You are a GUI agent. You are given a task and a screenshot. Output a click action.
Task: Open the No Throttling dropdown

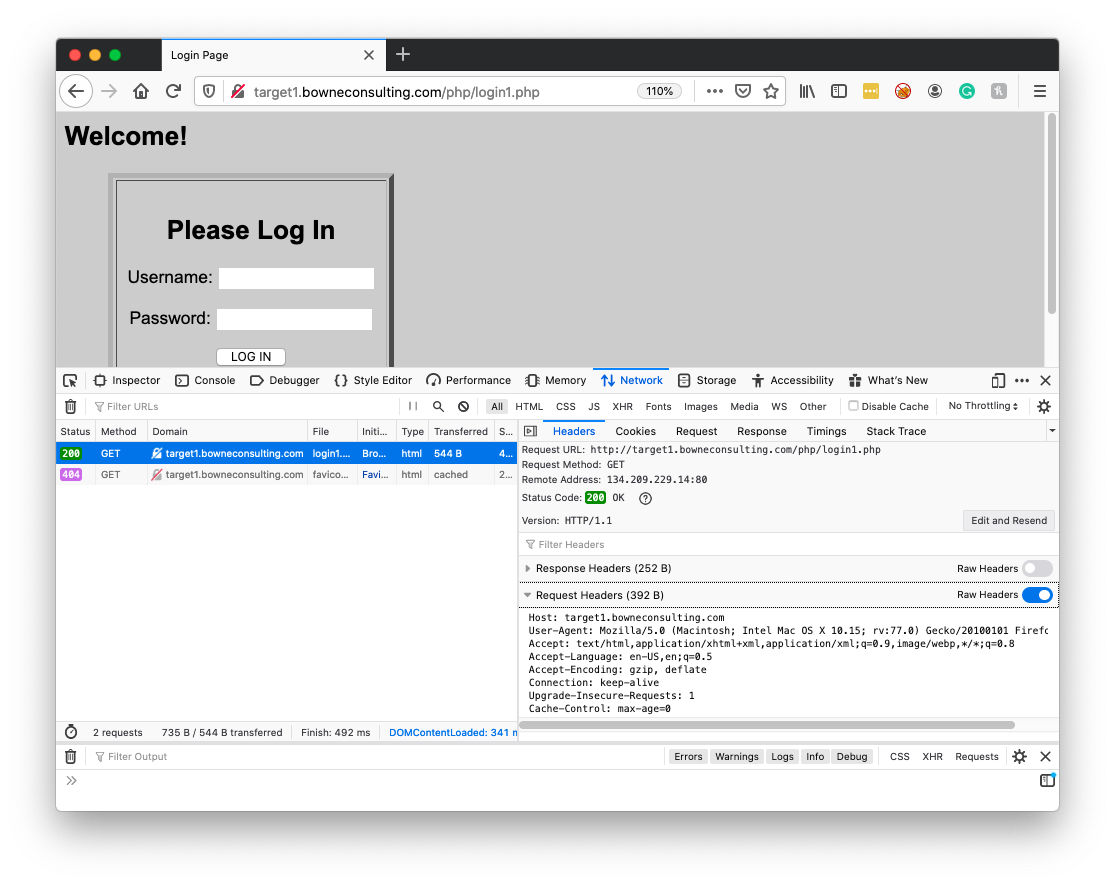(x=983, y=406)
